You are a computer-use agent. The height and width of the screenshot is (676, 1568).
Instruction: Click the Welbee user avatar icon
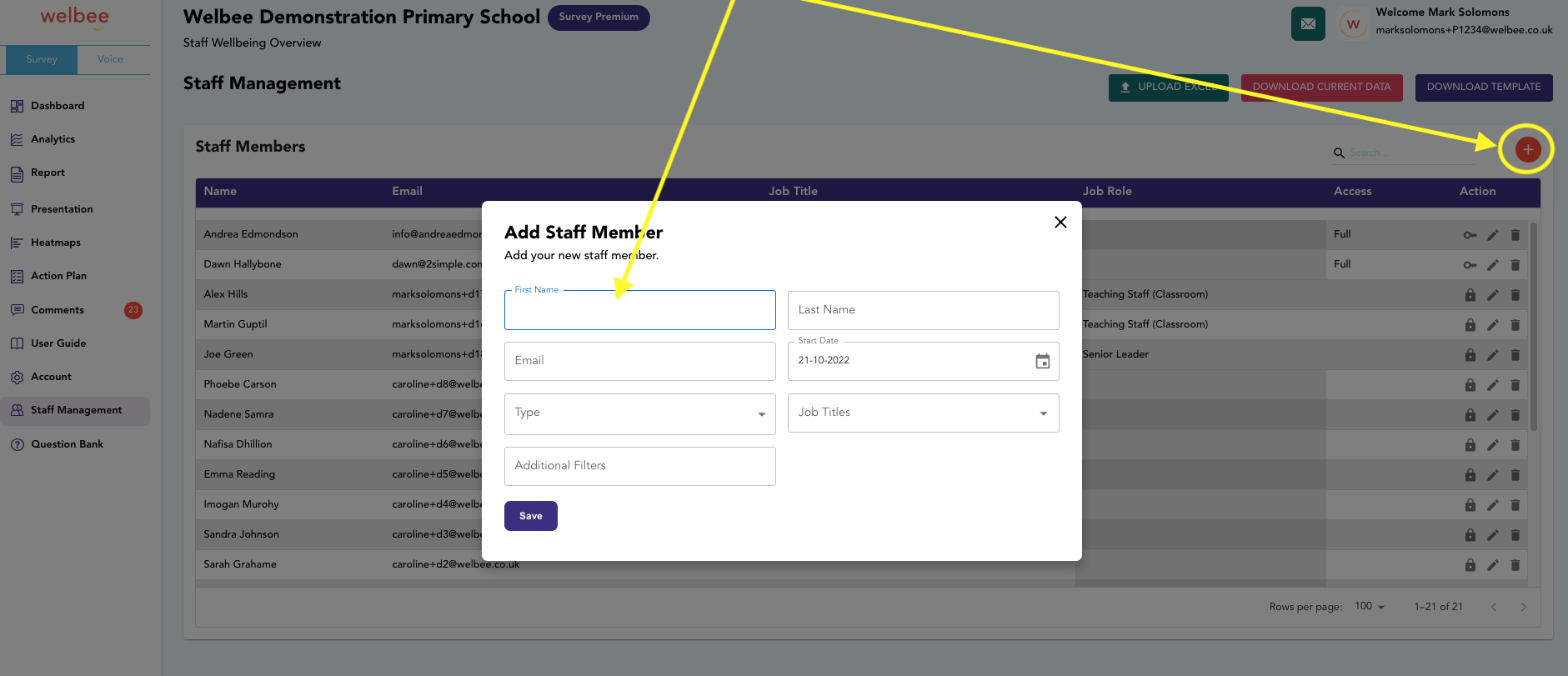[1353, 24]
